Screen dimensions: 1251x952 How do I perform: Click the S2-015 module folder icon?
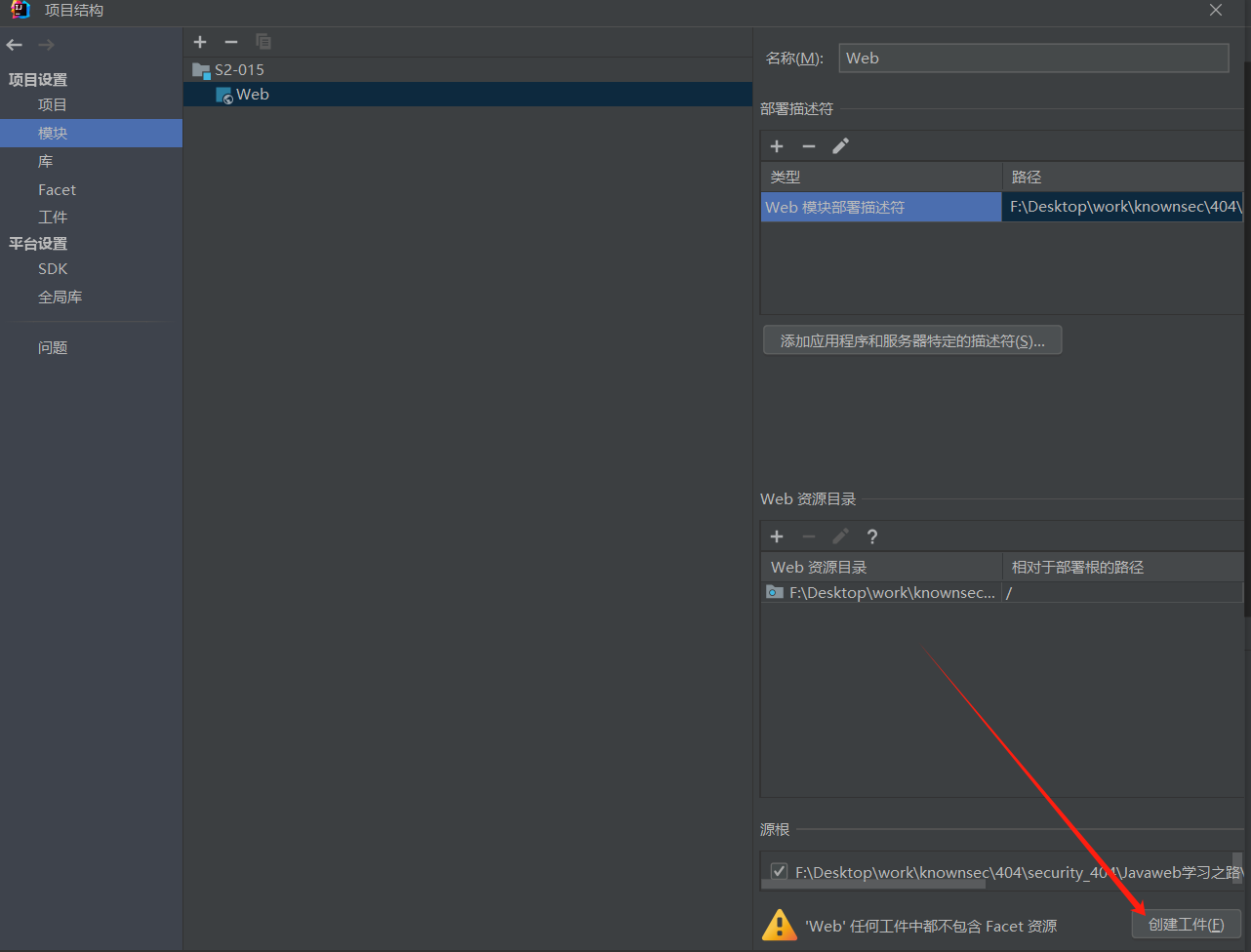(x=201, y=70)
